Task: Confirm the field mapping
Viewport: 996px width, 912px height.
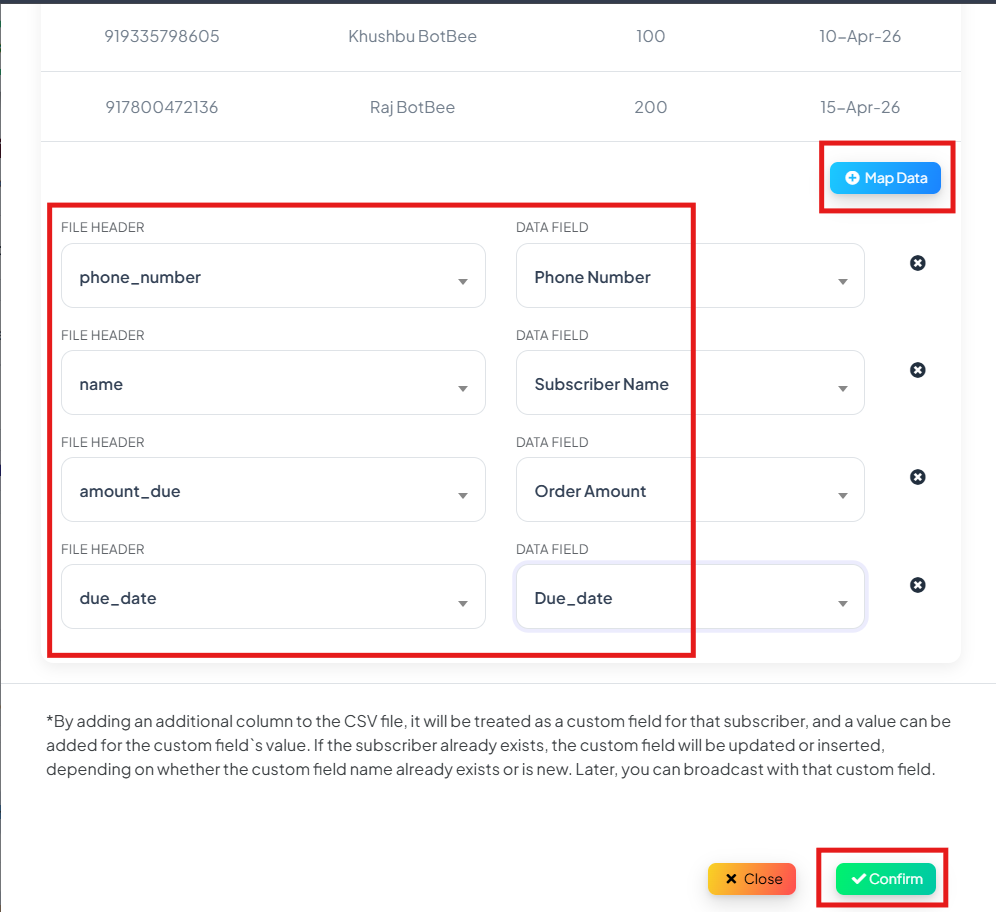Action: click(x=885, y=879)
